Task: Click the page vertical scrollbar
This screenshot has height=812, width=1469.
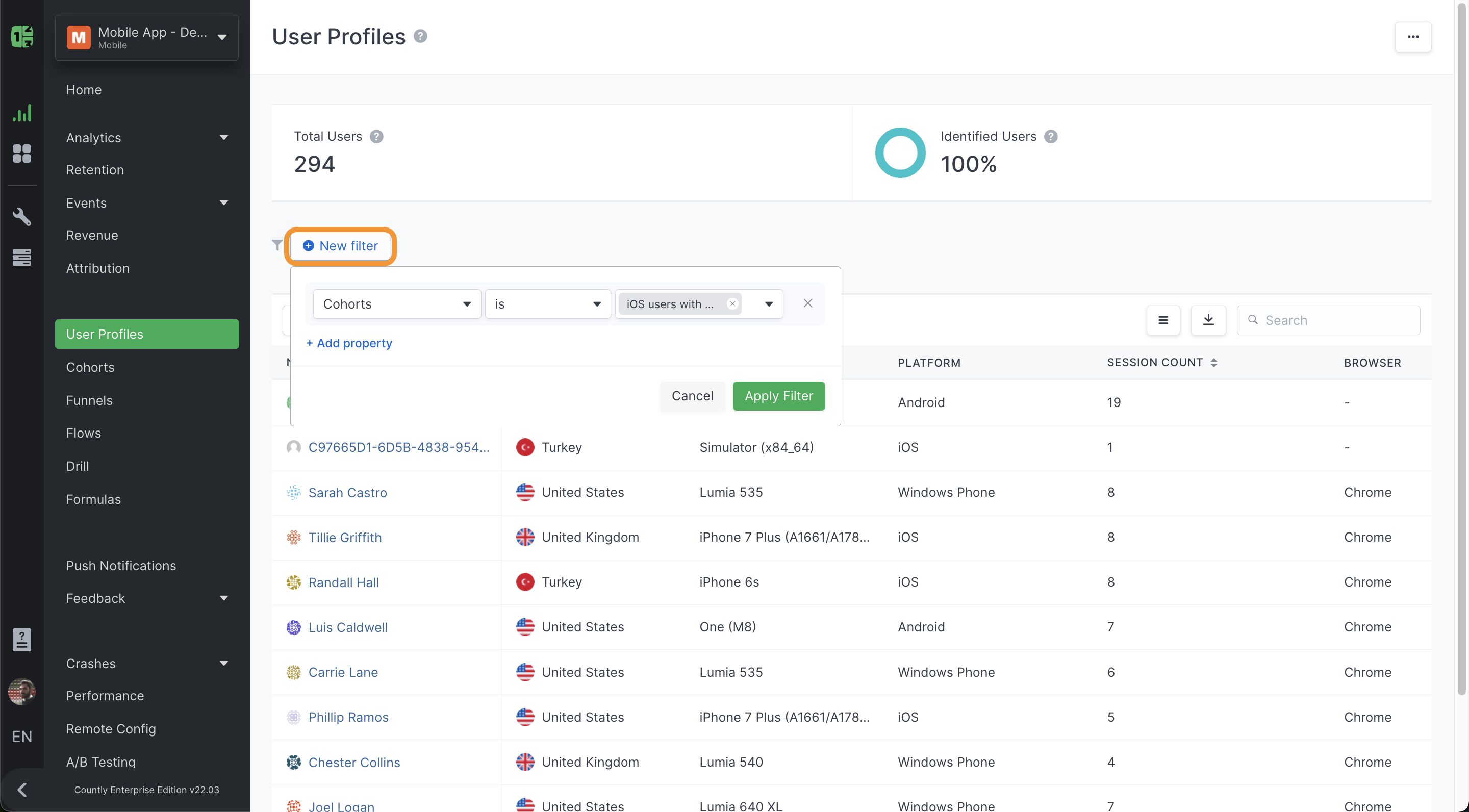Action: pyautogui.click(x=1461, y=348)
